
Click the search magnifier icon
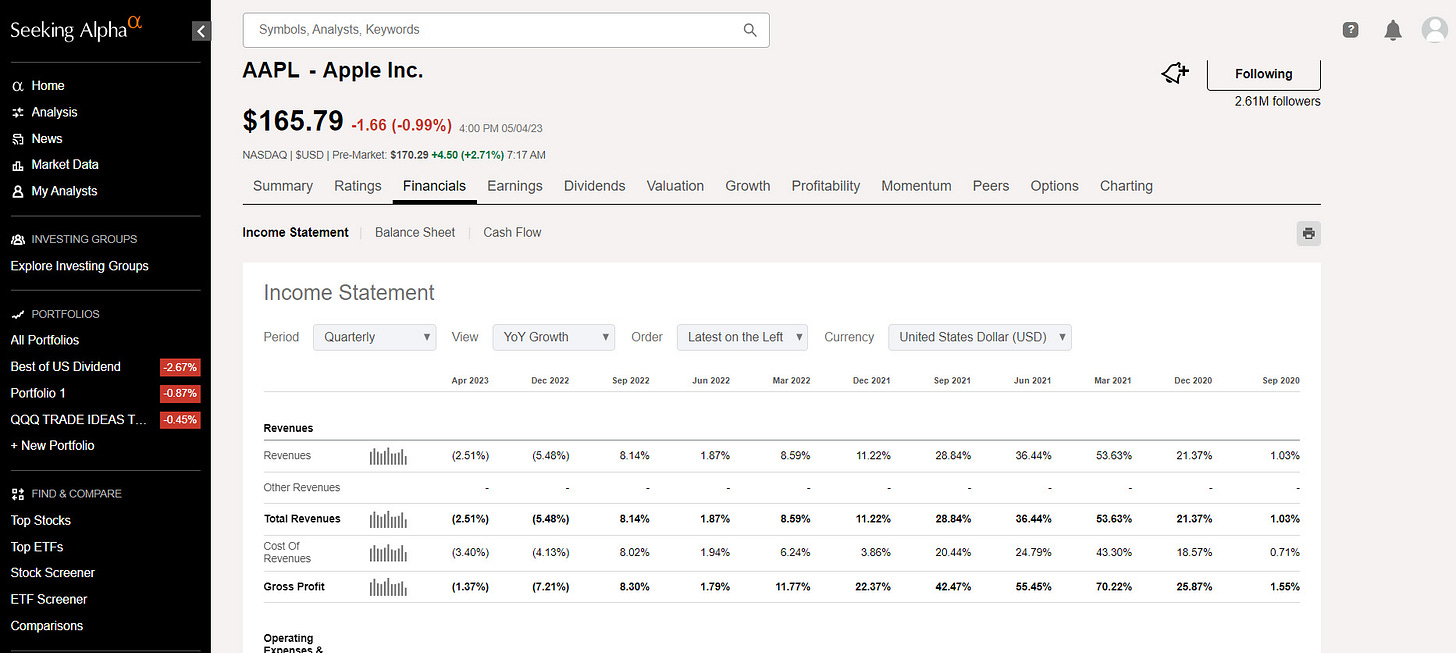pos(750,30)
